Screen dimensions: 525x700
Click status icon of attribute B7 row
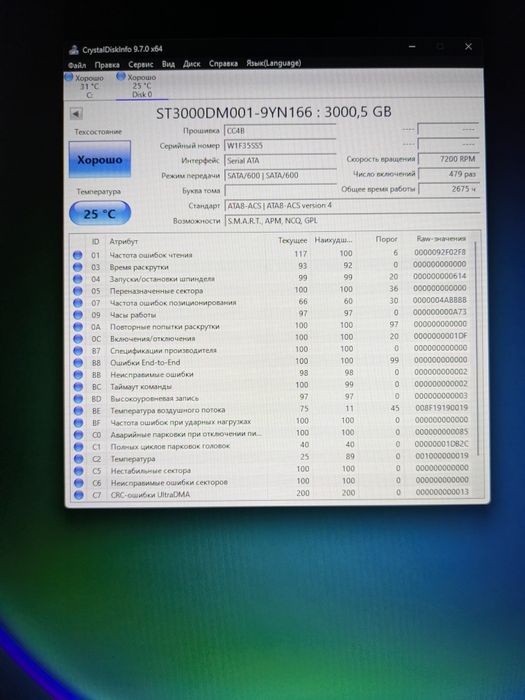click(x=78, y=351)
